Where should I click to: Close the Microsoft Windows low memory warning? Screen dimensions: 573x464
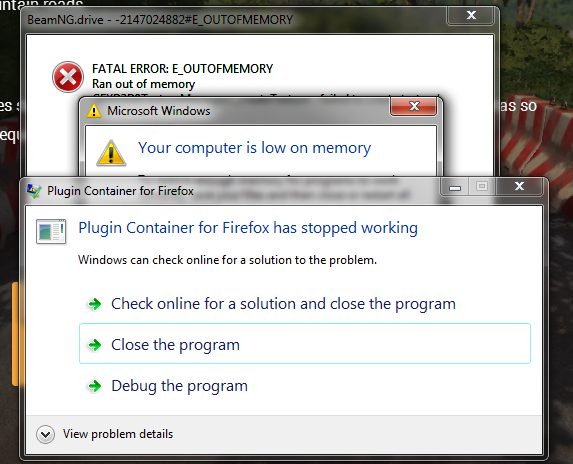(414, 106)
